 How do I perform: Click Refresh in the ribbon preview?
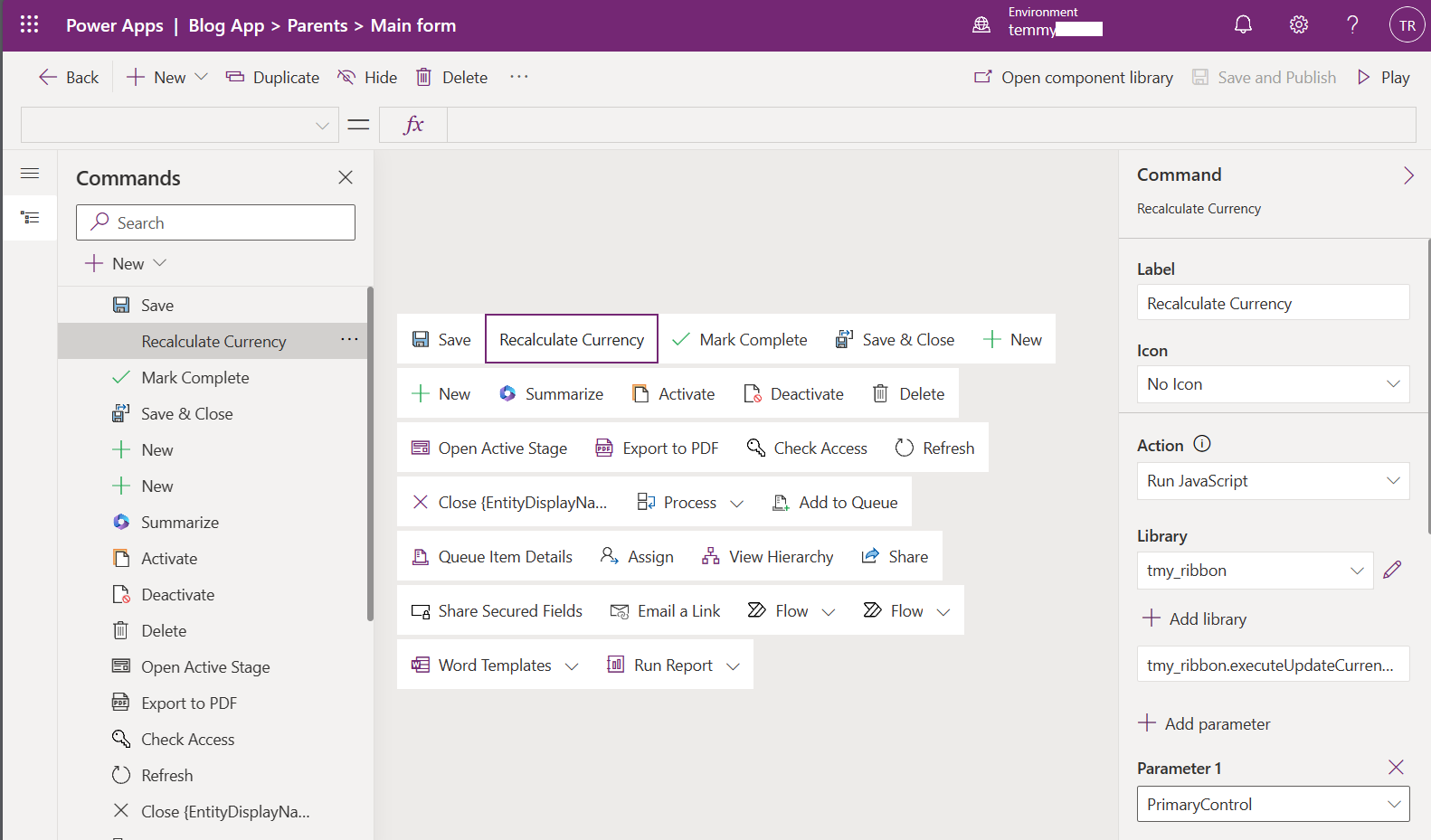coord(935,448)
